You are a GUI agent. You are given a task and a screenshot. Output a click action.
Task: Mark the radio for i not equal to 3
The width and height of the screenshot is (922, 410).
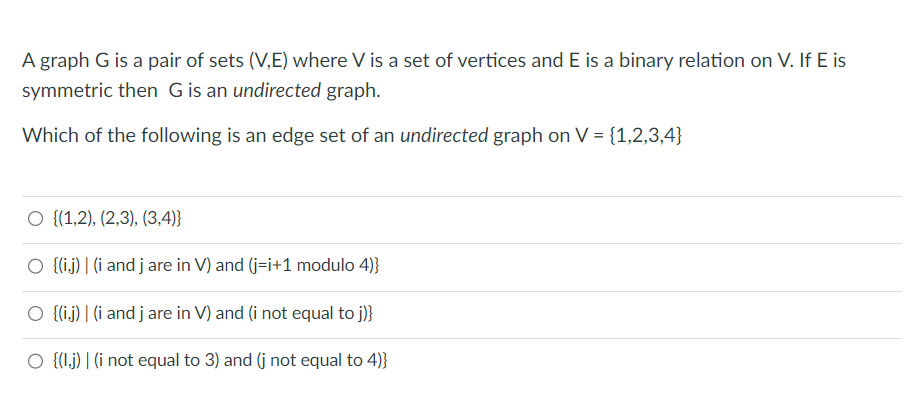pos(35,361)
